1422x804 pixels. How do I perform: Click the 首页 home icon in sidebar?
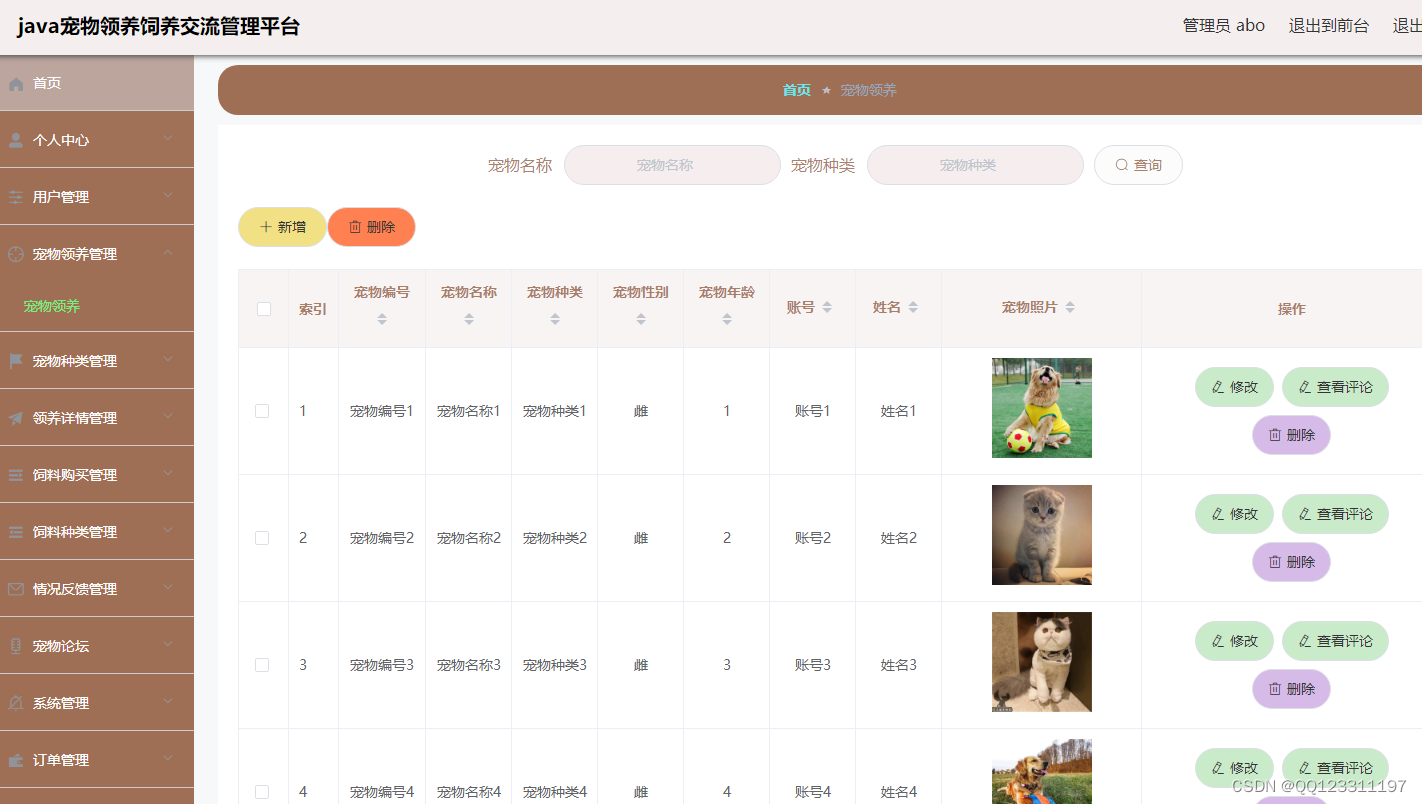point(14,83)
